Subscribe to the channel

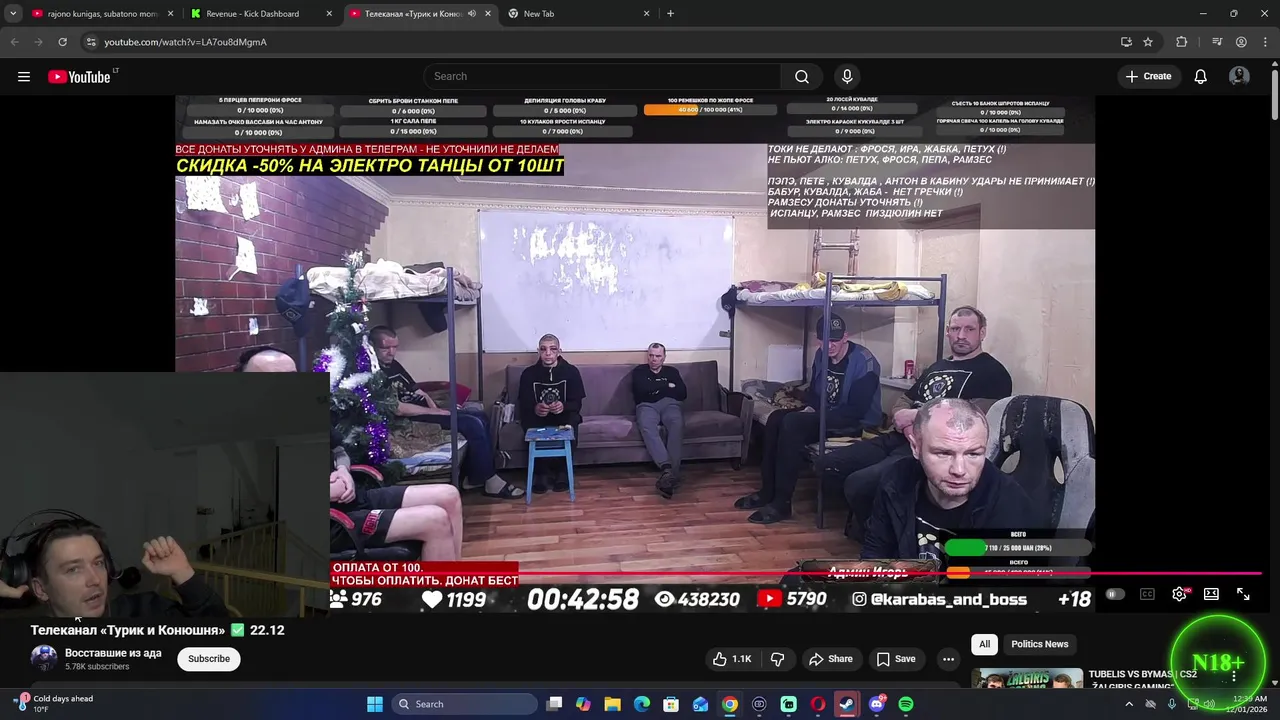[209, 659]
